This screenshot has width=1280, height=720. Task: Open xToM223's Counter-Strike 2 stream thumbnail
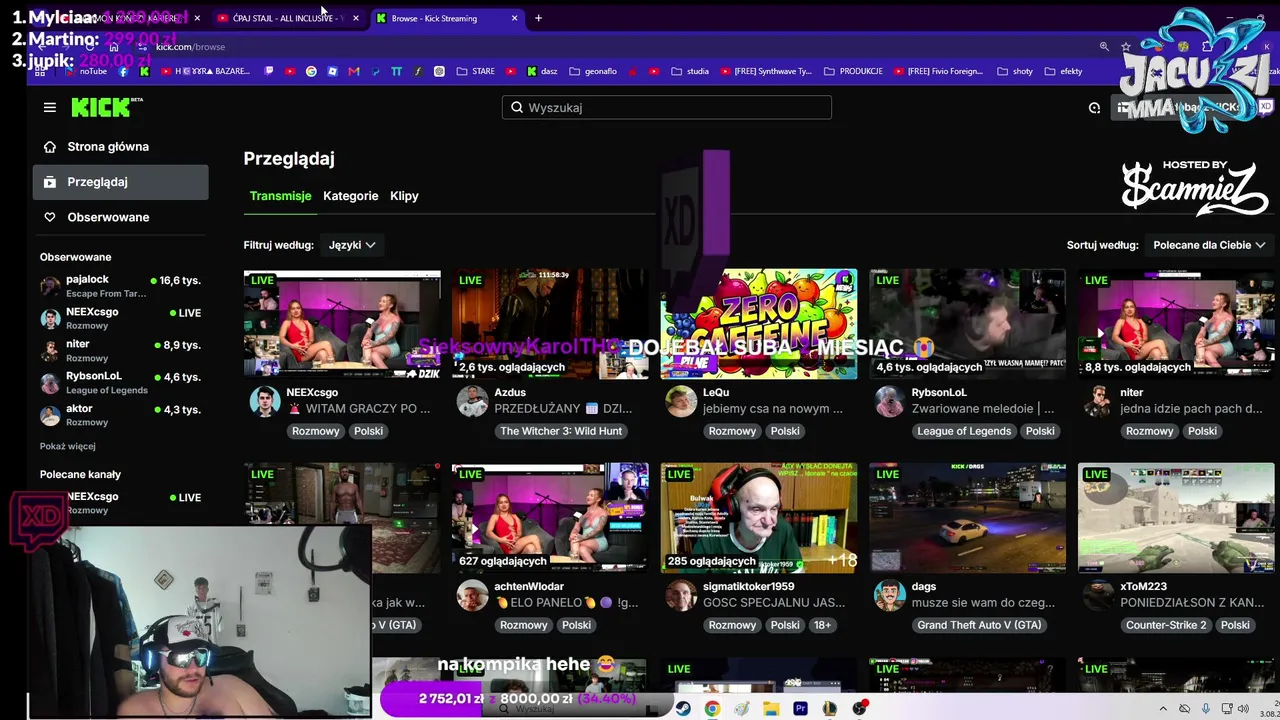coord(1176,518)
